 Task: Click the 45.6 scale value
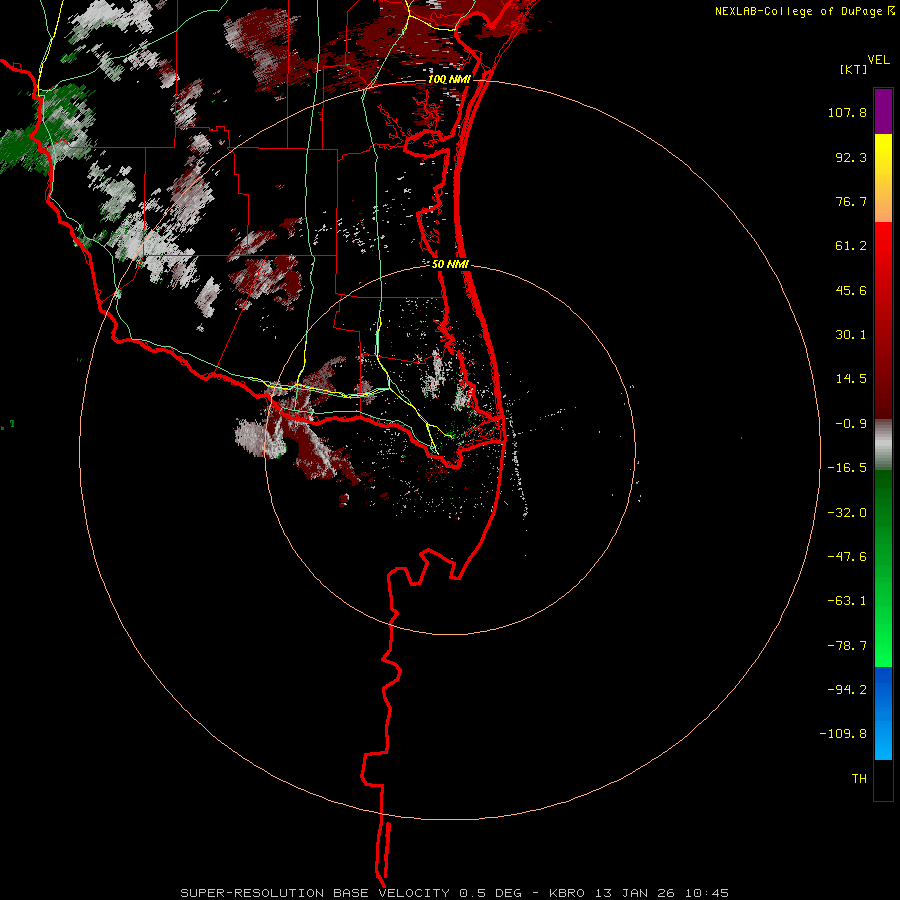click(x=851, y=290)
